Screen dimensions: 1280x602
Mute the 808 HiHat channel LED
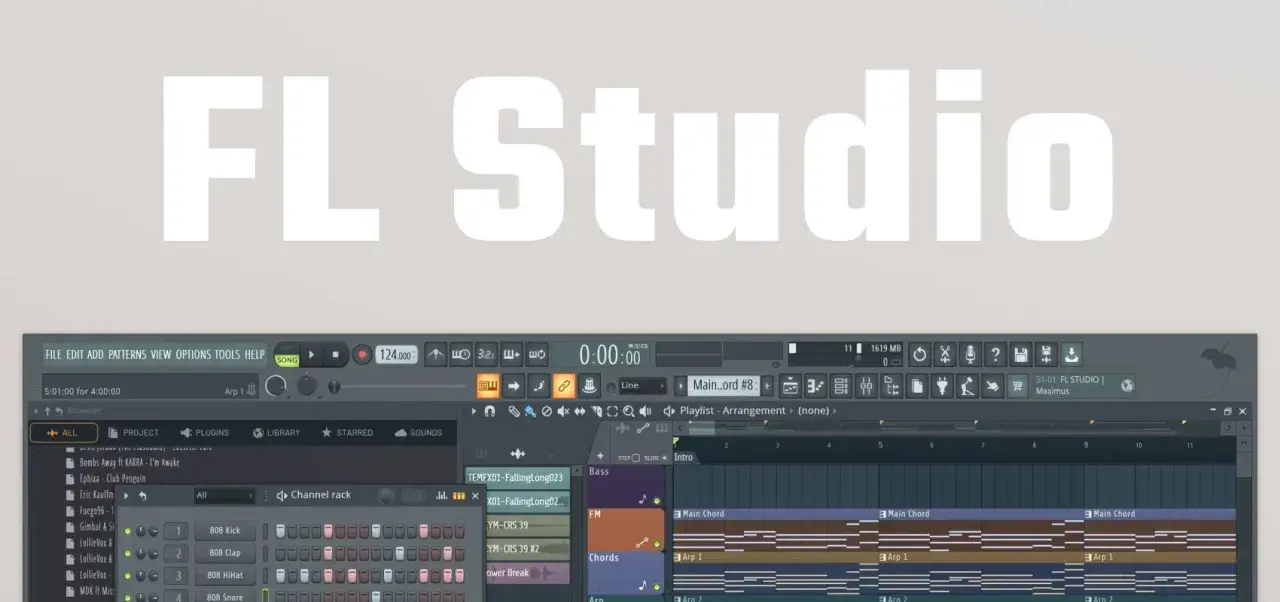coord(127,575)
